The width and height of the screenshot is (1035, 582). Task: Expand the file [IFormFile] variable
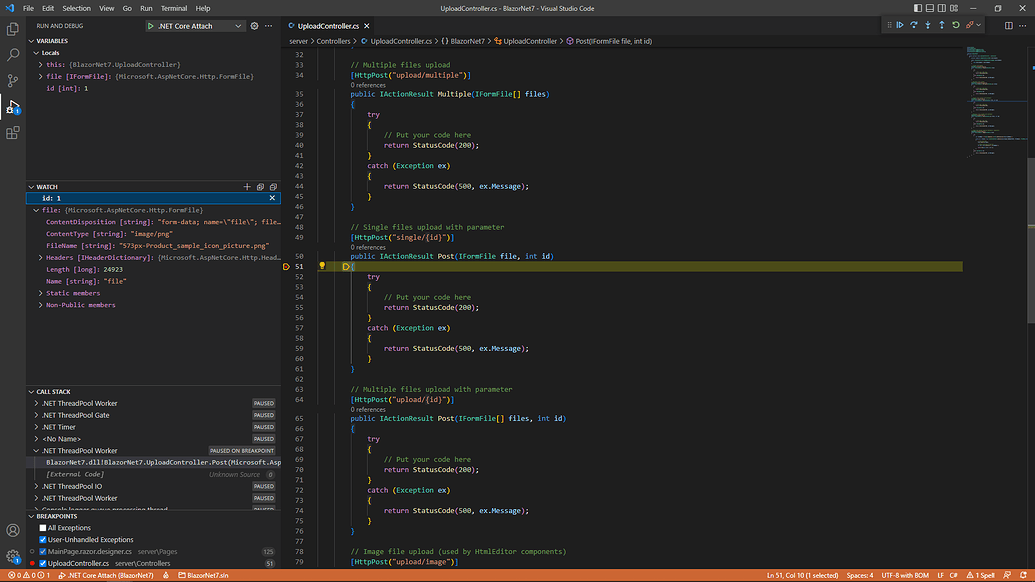(41, 76)
